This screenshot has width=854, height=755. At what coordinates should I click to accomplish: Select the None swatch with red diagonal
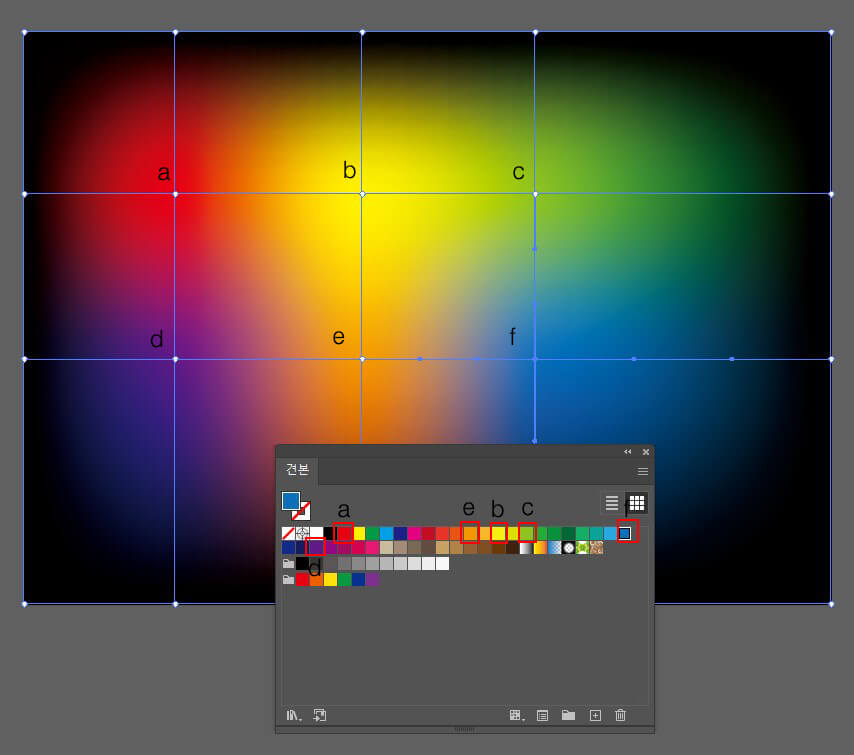tap(288, 533)
